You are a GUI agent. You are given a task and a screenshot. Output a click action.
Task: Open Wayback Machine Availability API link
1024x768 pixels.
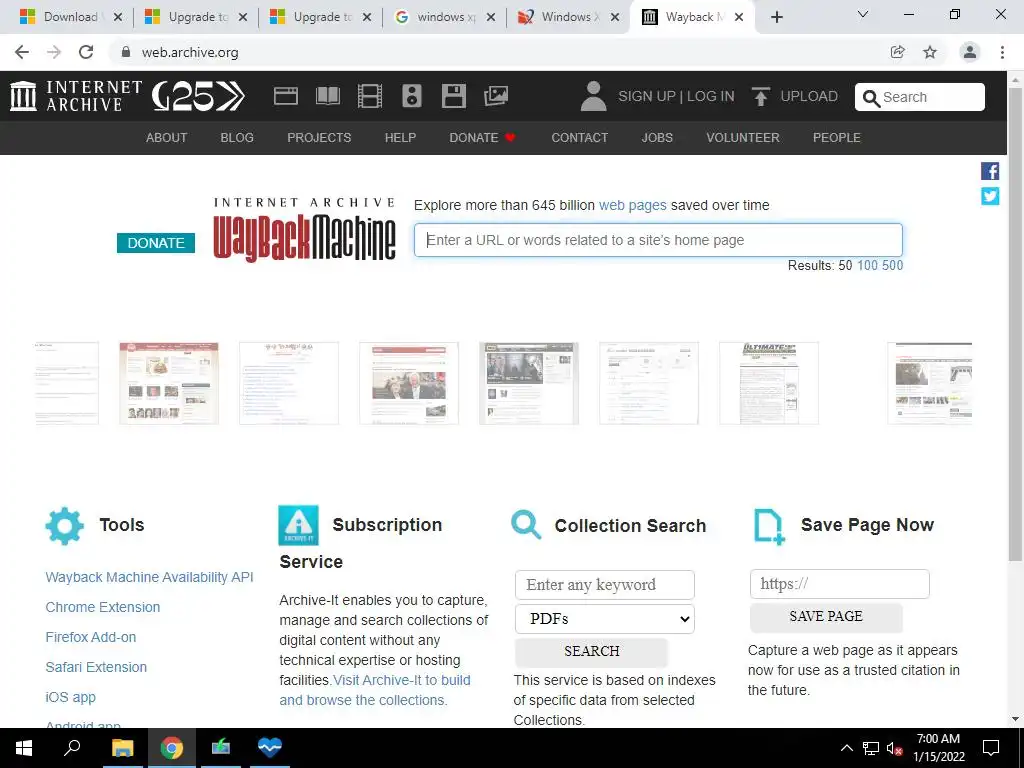tap(150, 577)
